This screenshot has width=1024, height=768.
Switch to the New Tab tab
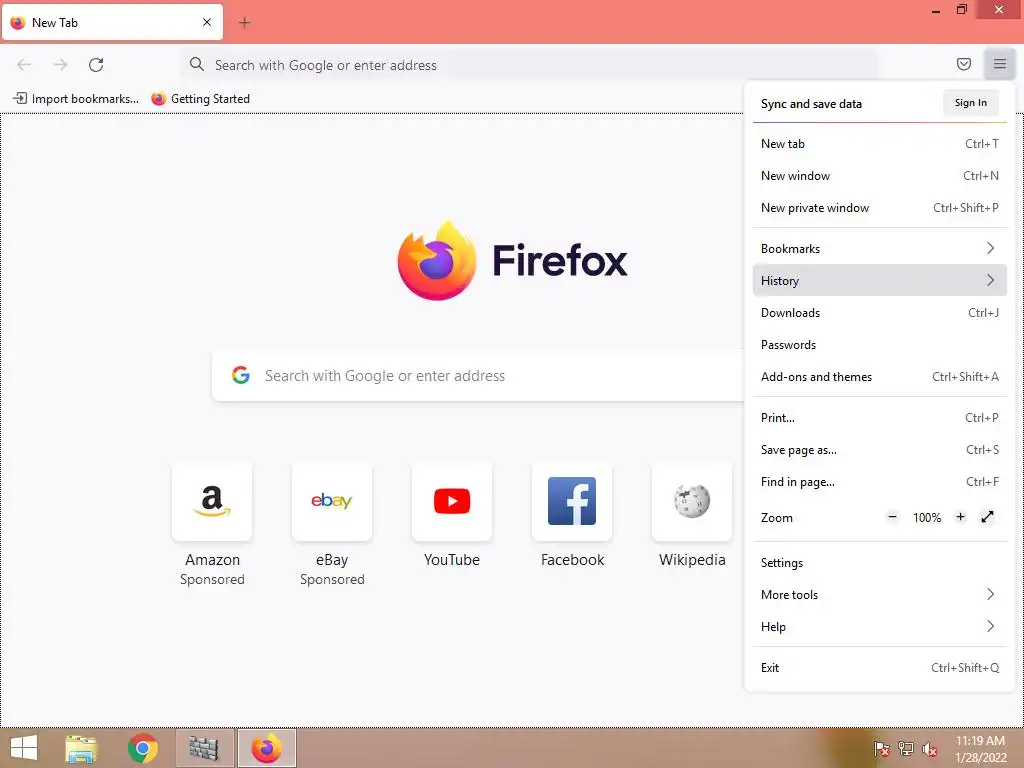[x=112, y=22]
